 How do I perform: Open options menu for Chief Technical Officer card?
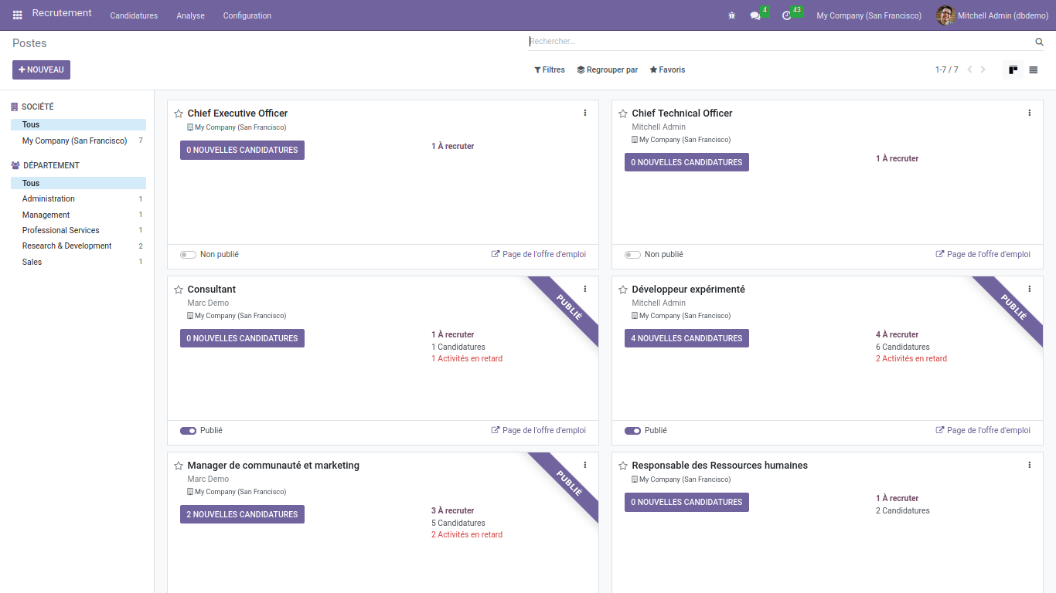pyautogui.click(x=1029, y=113)
